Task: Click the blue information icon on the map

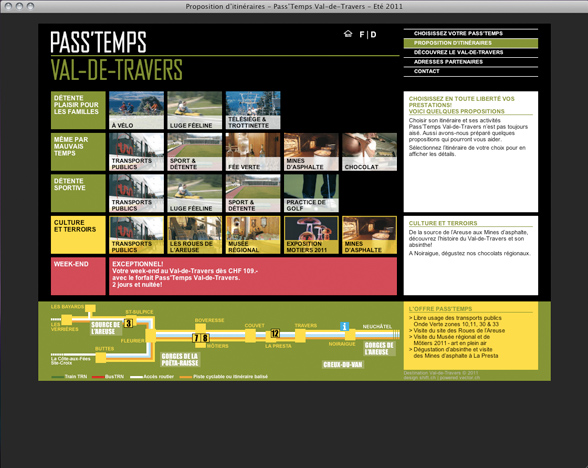Action: point(344,326)
